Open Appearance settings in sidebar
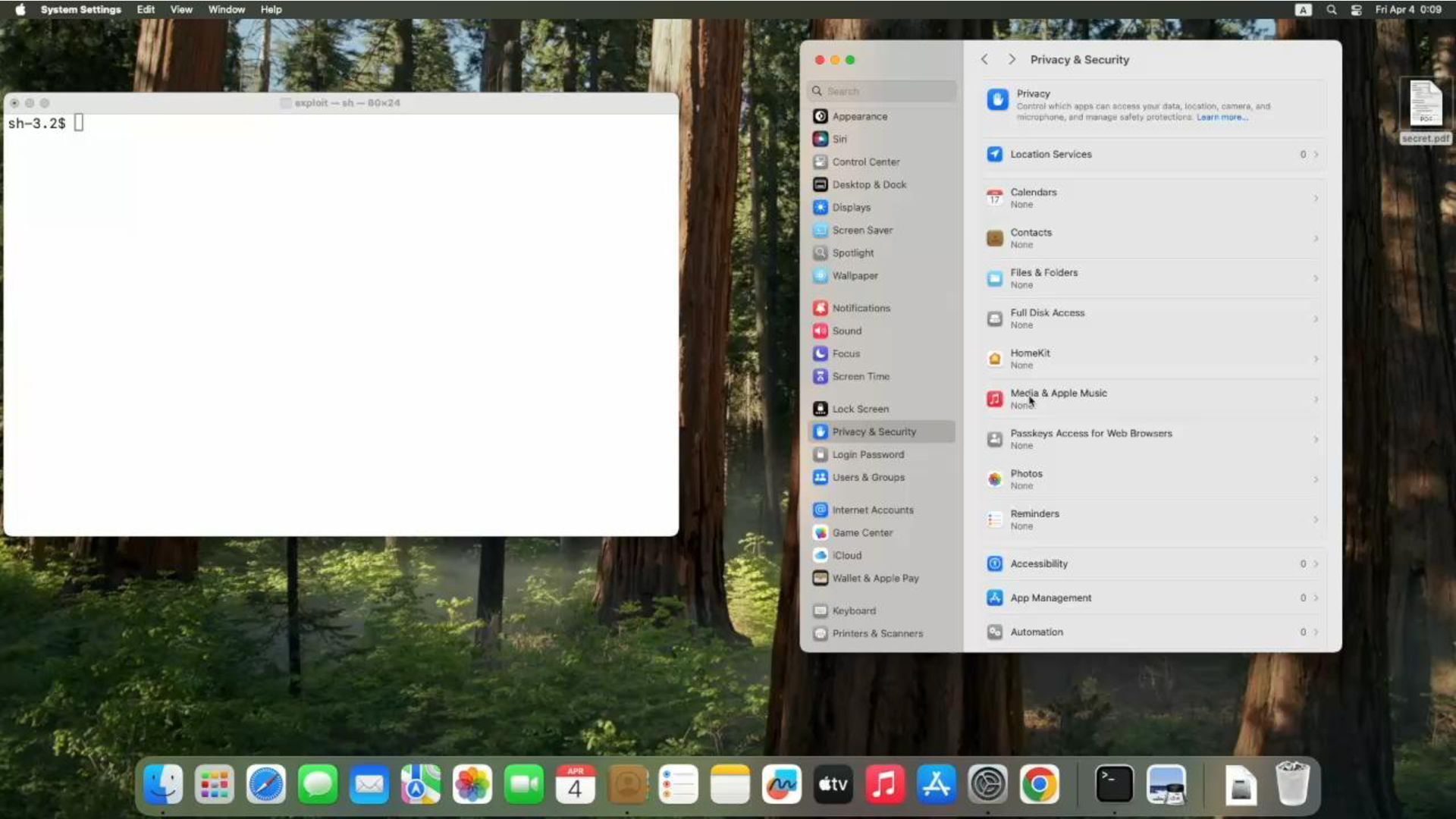This screenshot has width=1456, height=819. [882, 116]
